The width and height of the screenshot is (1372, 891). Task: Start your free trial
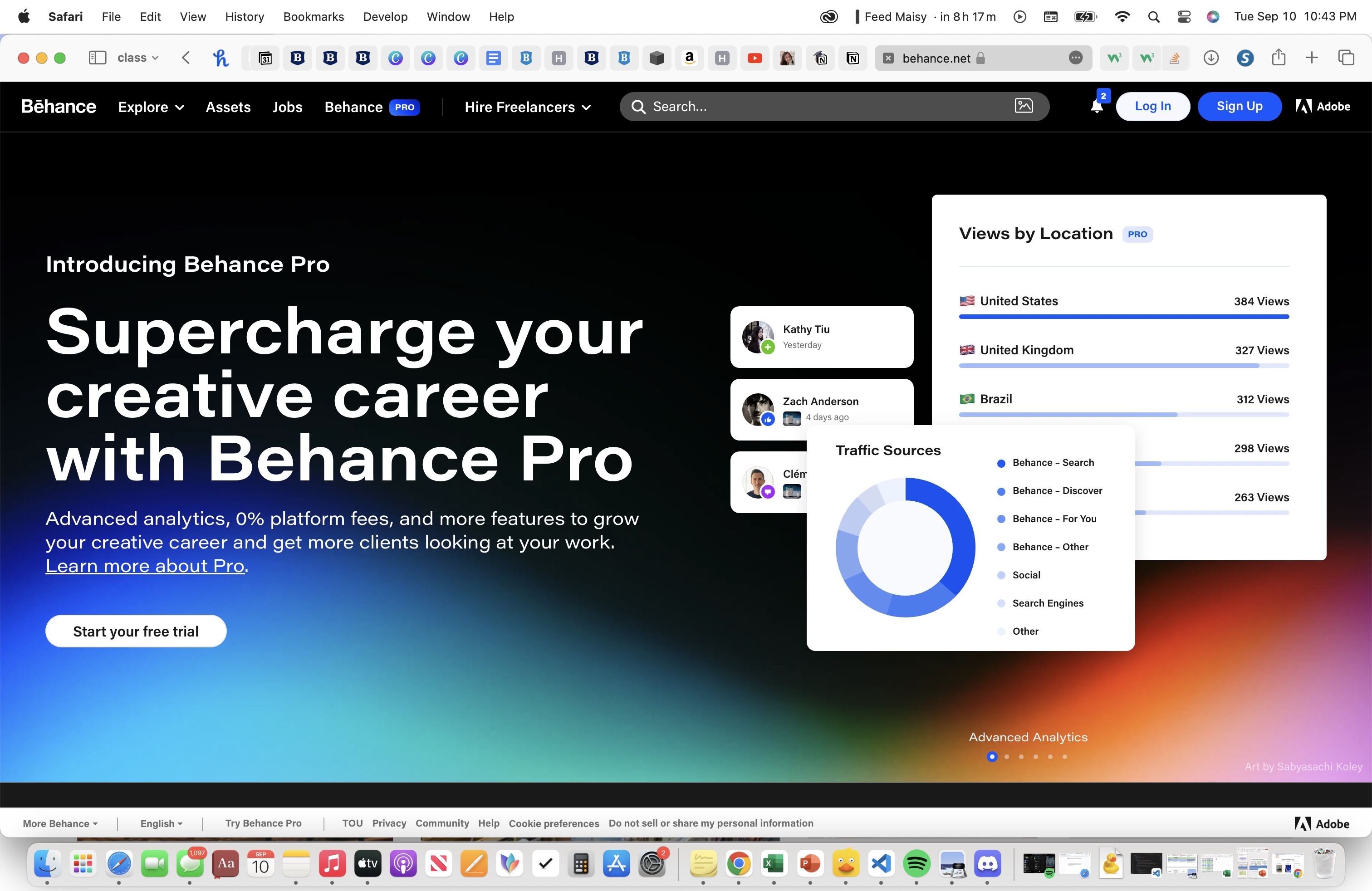136,631
